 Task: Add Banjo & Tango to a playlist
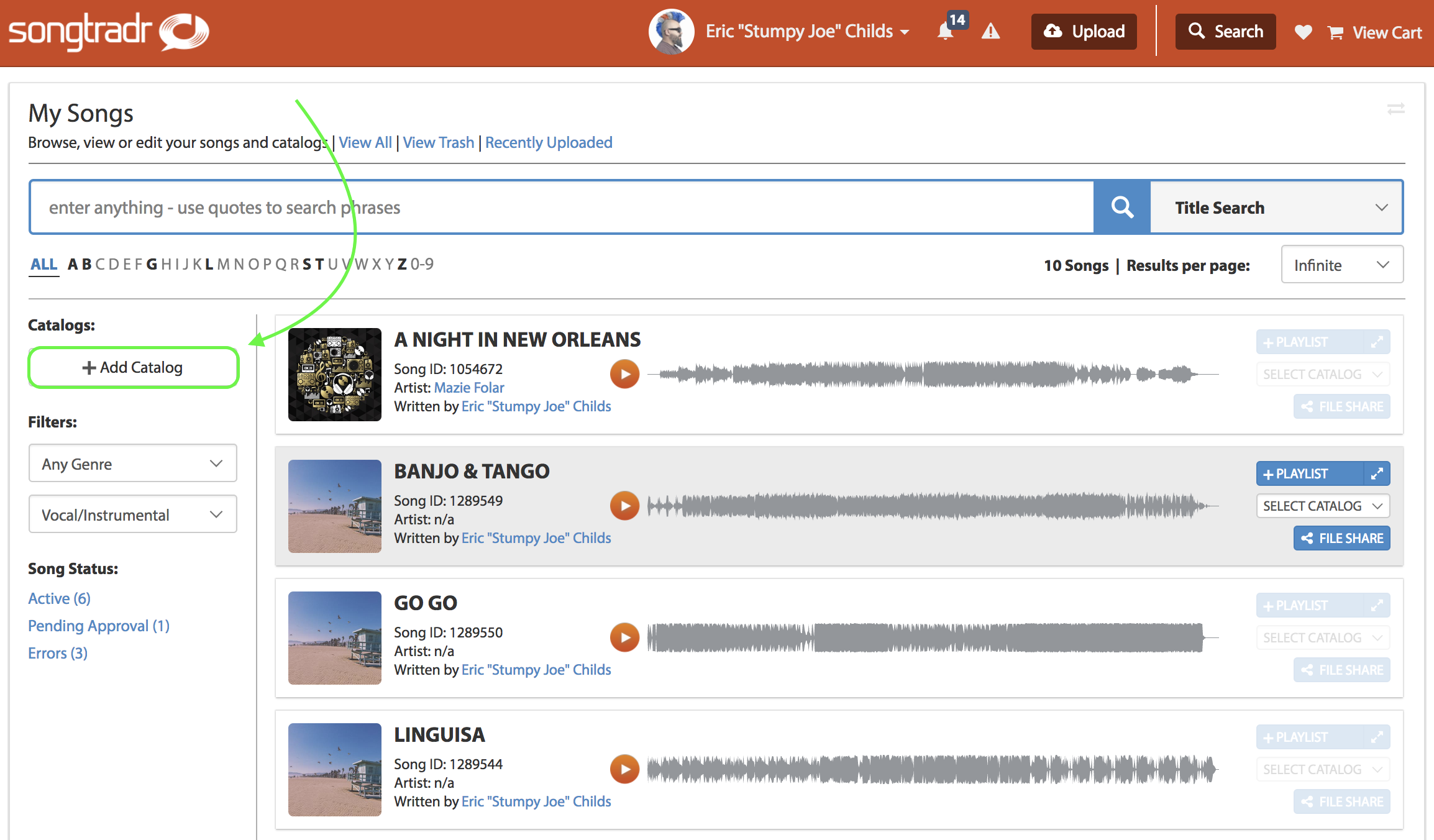1310,473
